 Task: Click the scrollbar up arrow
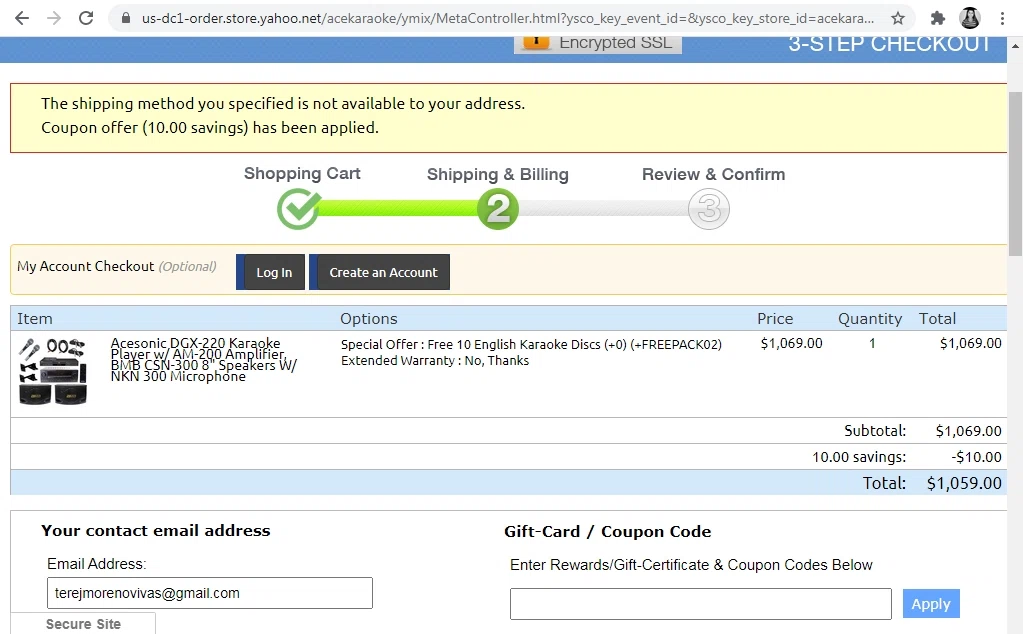pyautogui.click(x=1015, y=46)
